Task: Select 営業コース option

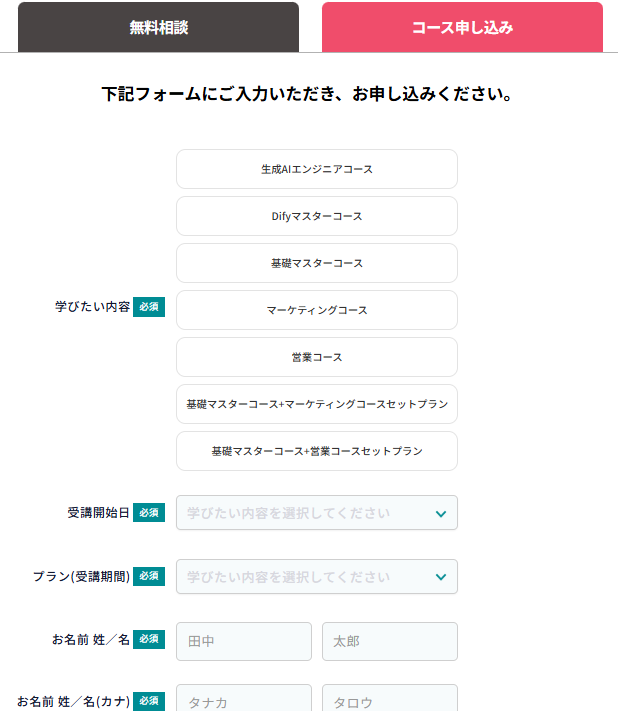Action: tap(316, 357)
